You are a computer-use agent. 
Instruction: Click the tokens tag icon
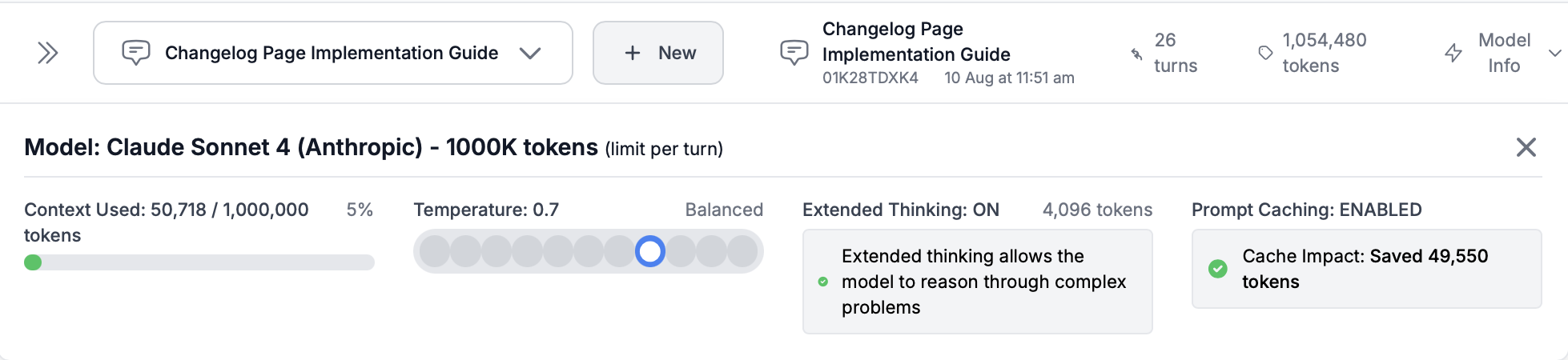pyautogui.click(x=1265, y=53)
